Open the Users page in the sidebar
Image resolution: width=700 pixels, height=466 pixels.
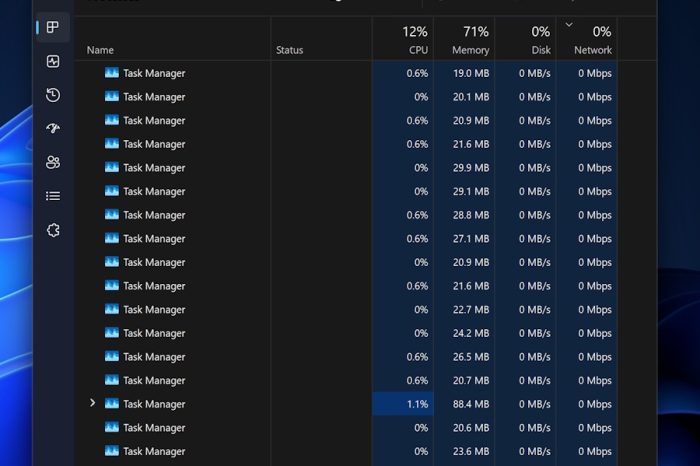click(x=53, y=162)
